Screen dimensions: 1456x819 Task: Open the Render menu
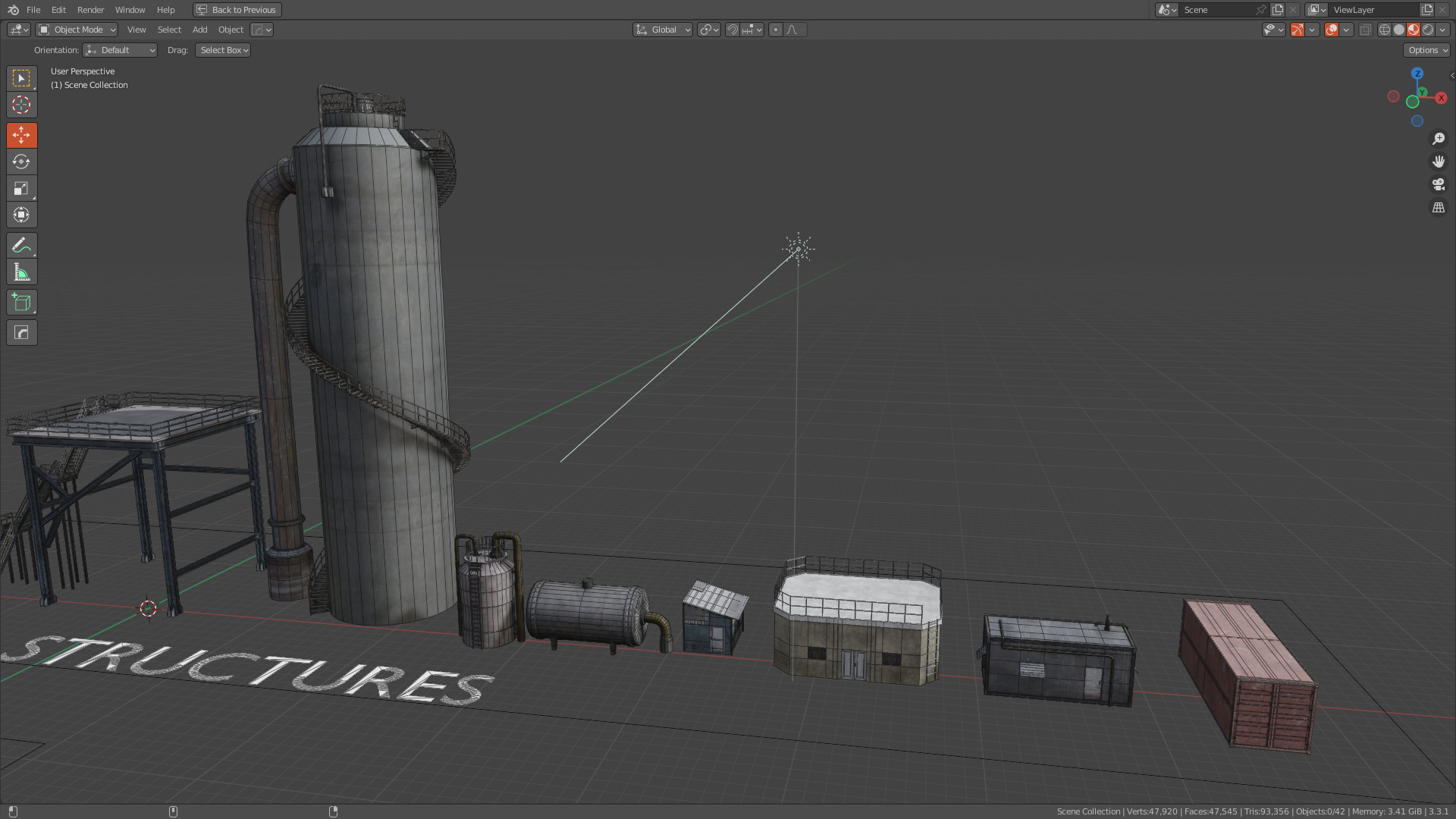(x=90, y=10)
